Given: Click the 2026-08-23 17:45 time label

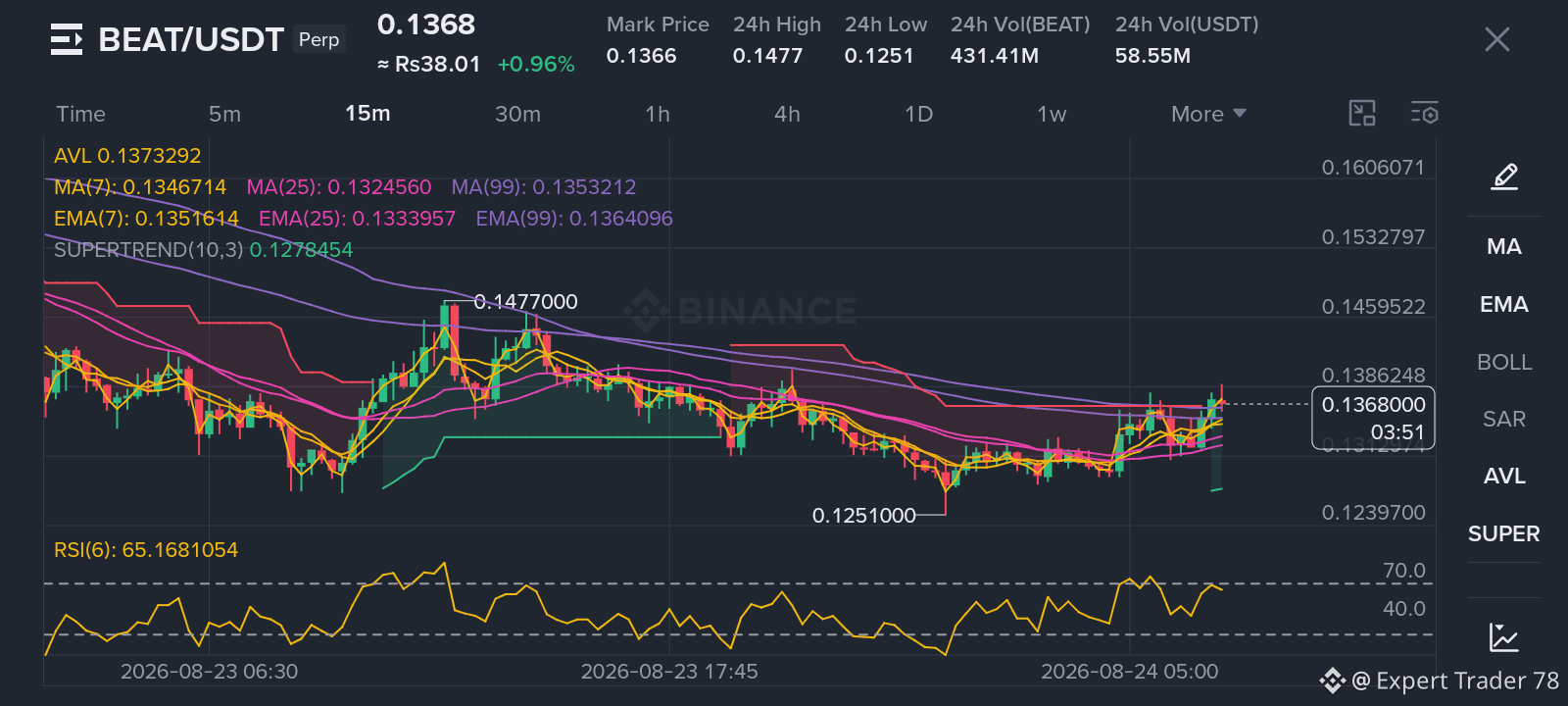Looking at the screenshot, I should (x=669, y=672).
